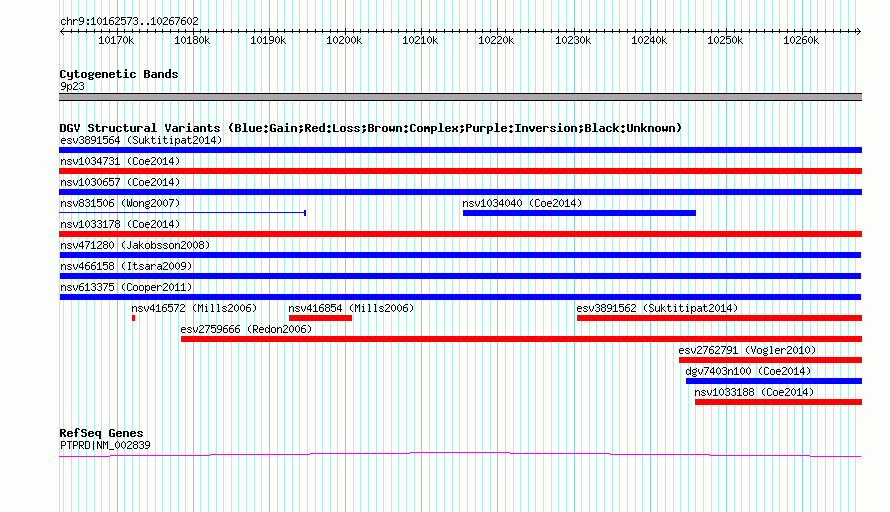Open the nsv416854 (Mills2006) label
890x512 pixels.
click(351, 308)
